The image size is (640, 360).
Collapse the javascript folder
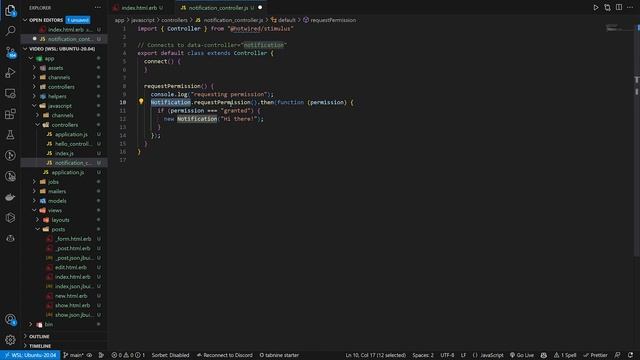pyautogui.click(x=34, y=106)
